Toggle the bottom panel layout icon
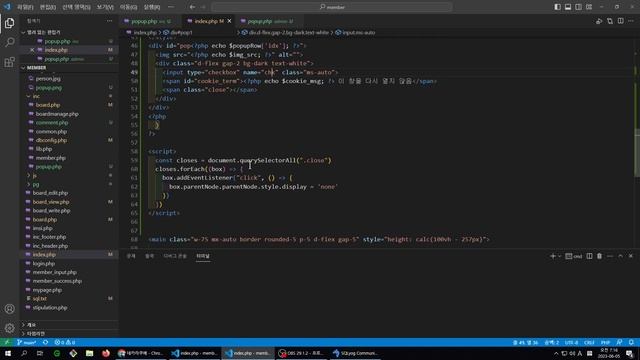 point(568,7)
